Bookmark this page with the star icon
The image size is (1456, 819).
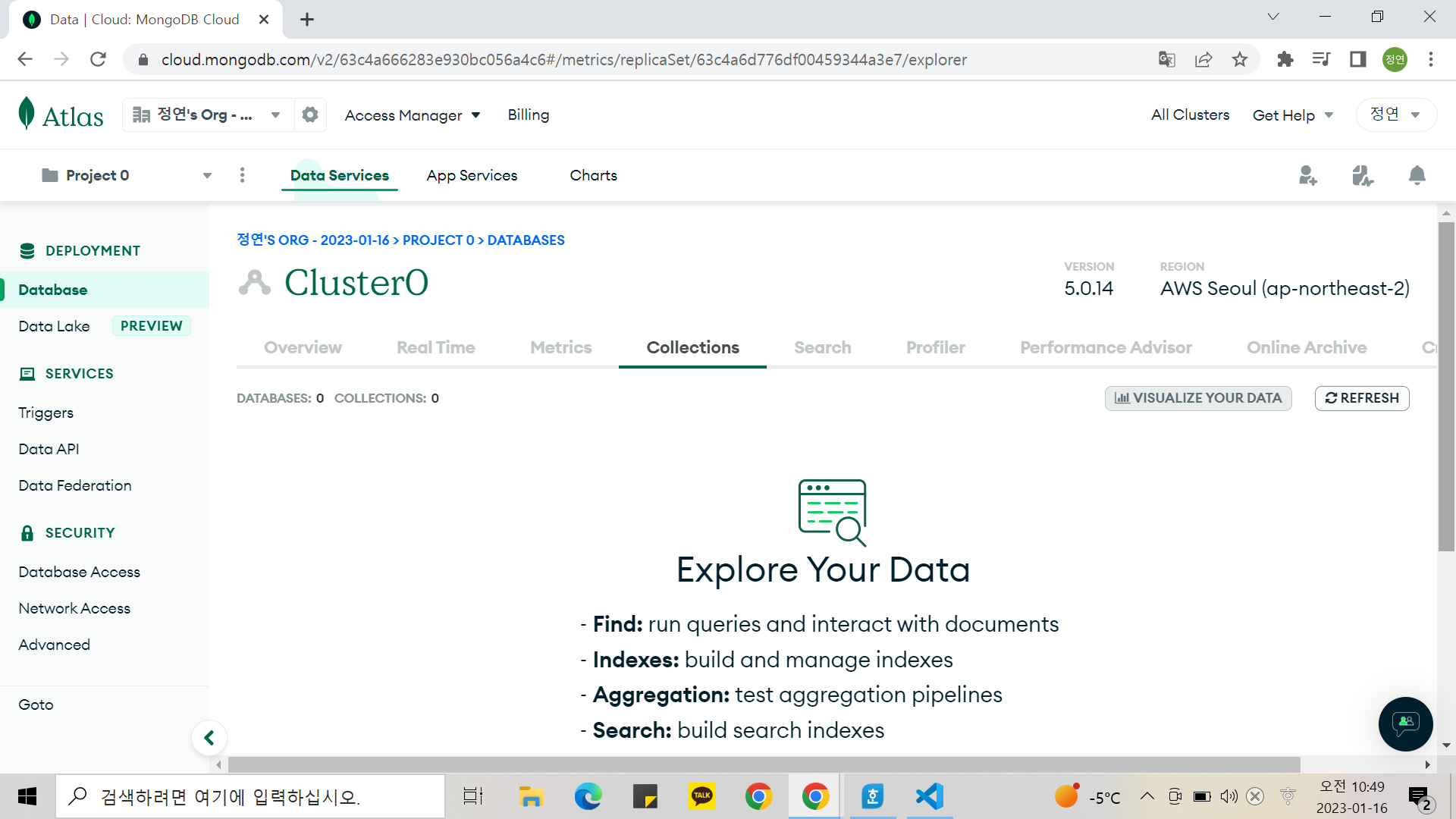pos(1240,59)
